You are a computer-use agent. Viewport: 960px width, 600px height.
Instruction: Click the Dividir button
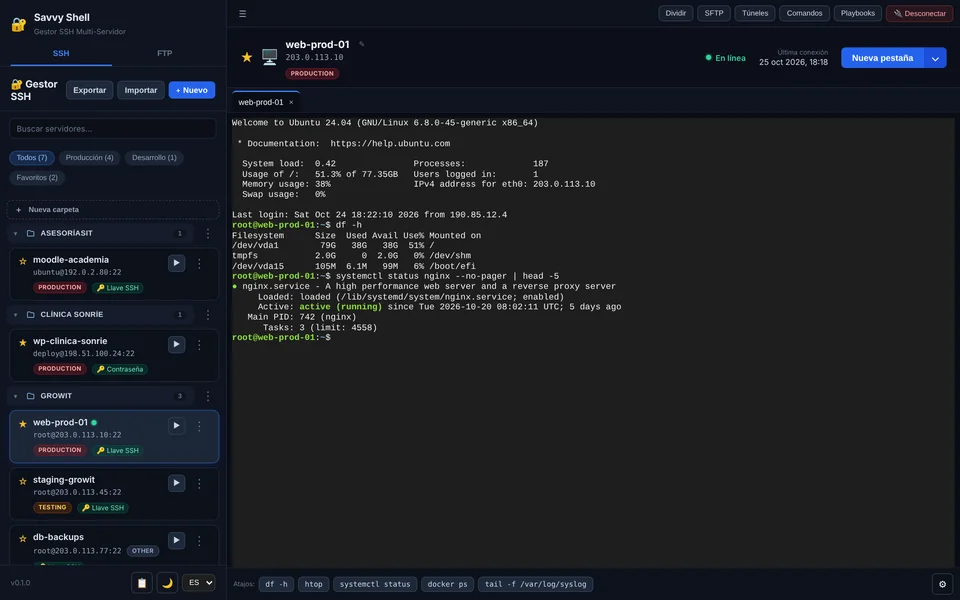point(676,13)
